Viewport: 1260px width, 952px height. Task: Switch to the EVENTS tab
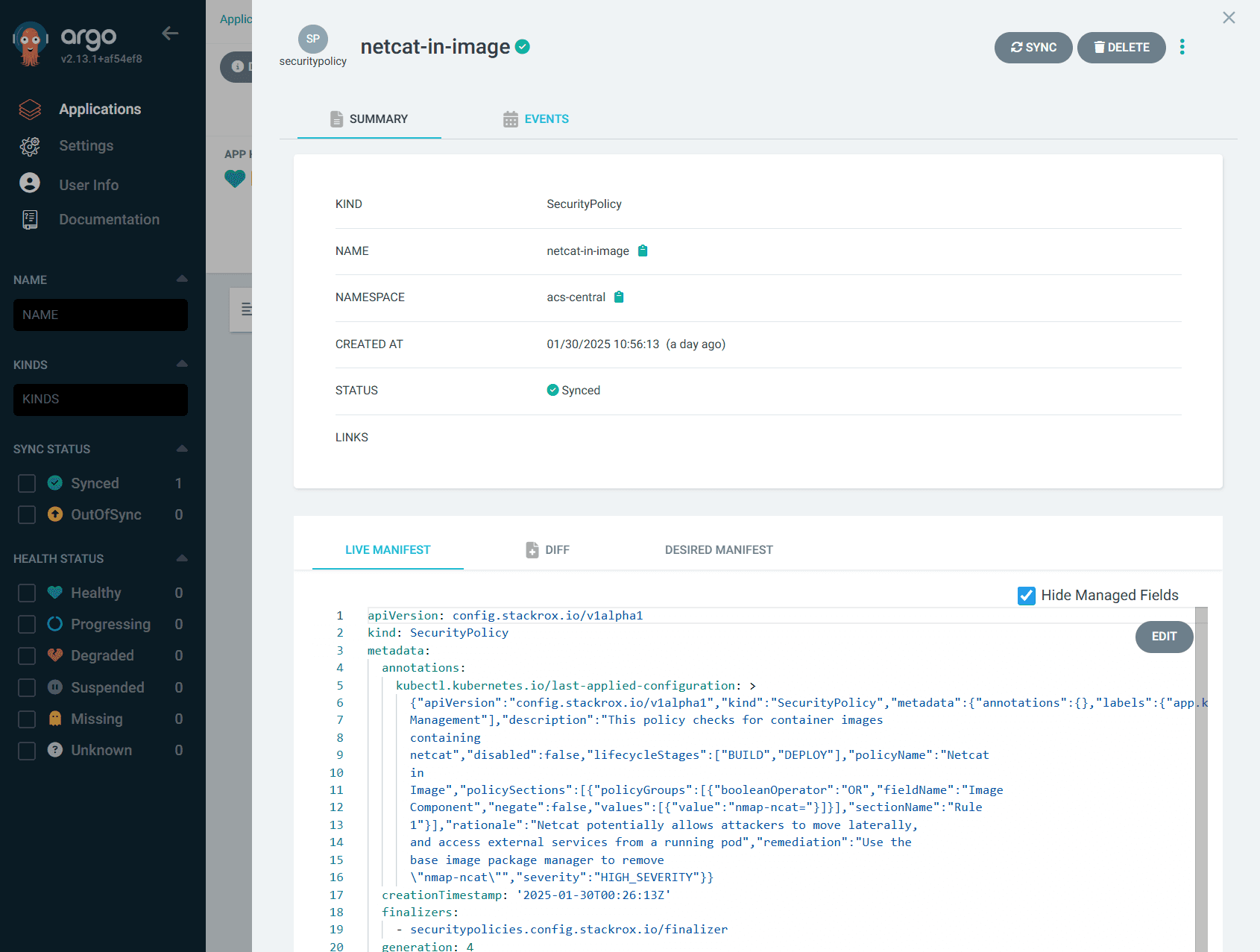click(535, 119)
